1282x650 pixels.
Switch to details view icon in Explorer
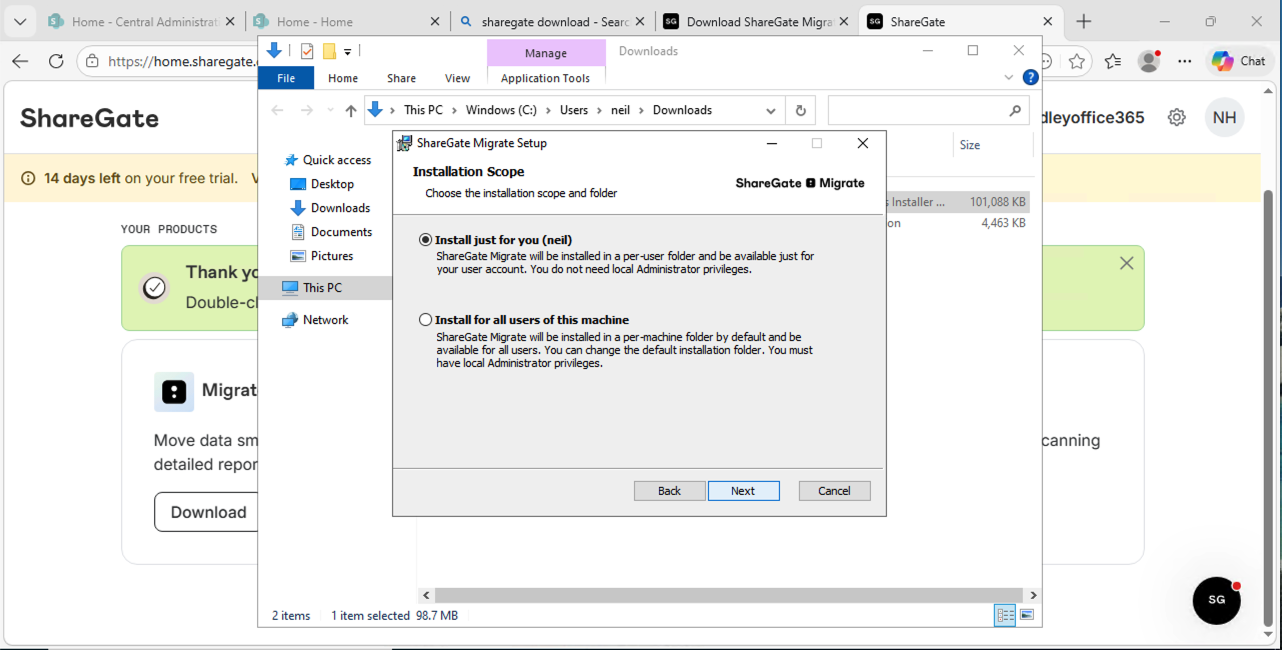click(1005, 615)
